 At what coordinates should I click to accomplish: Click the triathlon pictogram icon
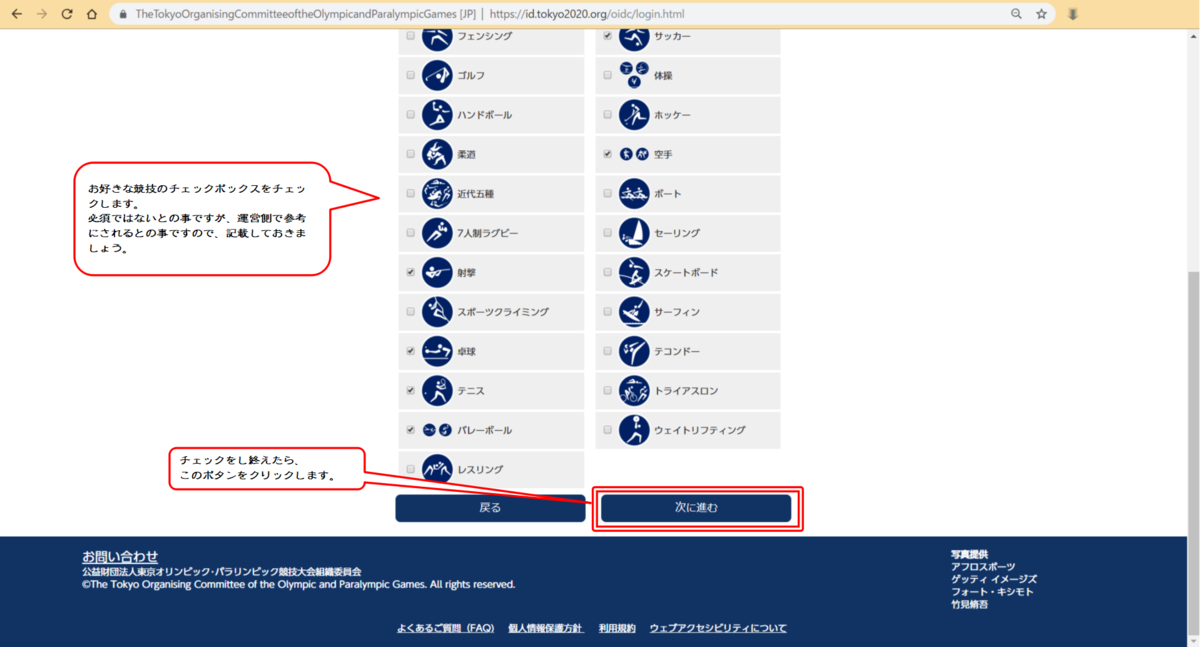click(634, 391)
